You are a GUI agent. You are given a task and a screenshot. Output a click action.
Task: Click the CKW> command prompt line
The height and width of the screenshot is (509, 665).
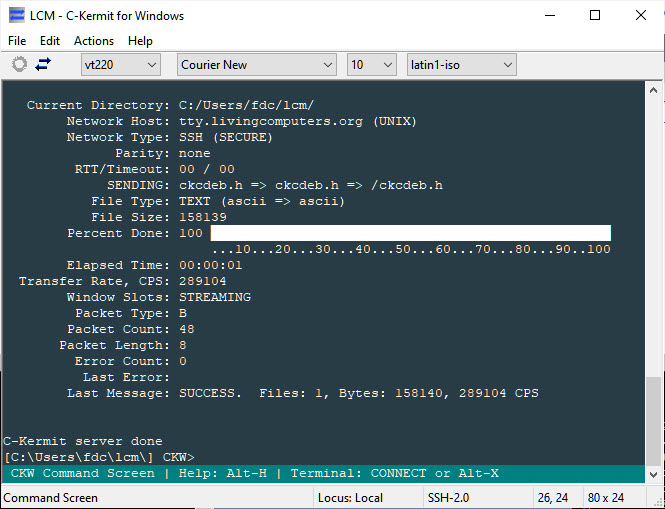[99, 457]
